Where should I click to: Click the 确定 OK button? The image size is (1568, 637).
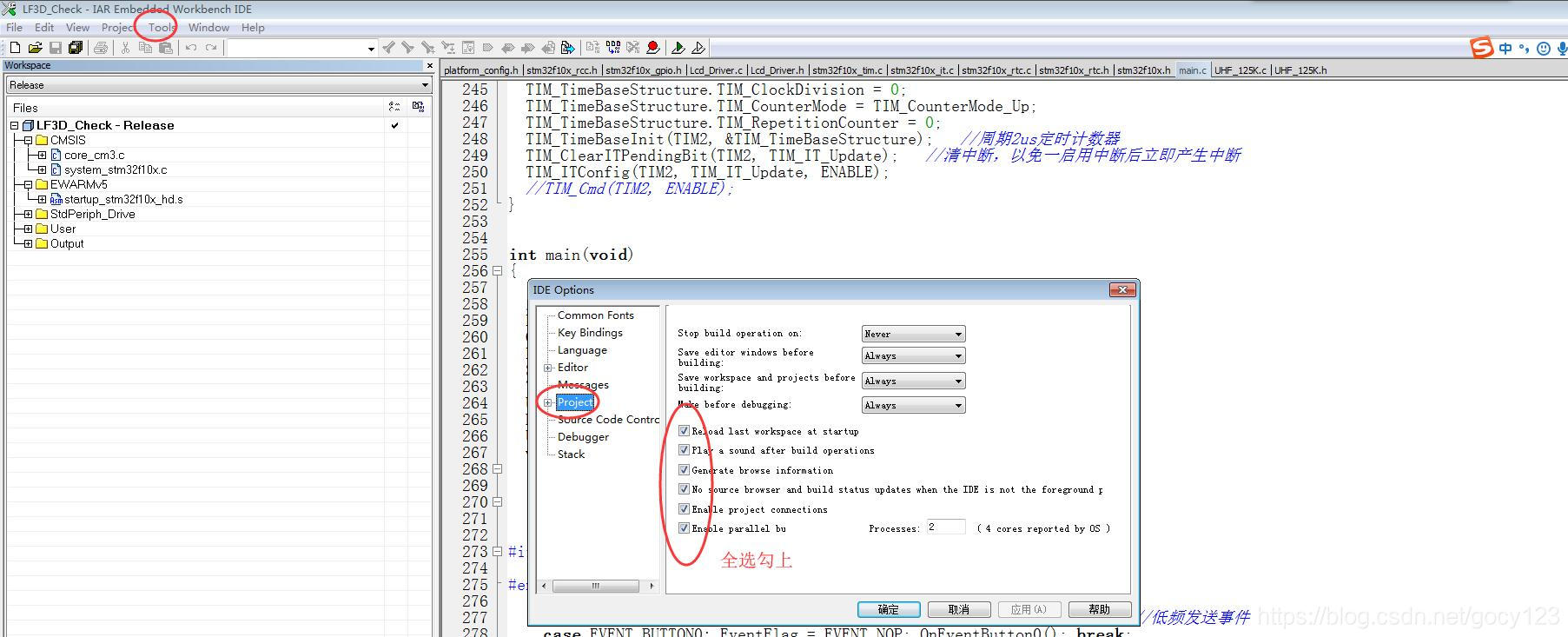[x=889, y=609]
